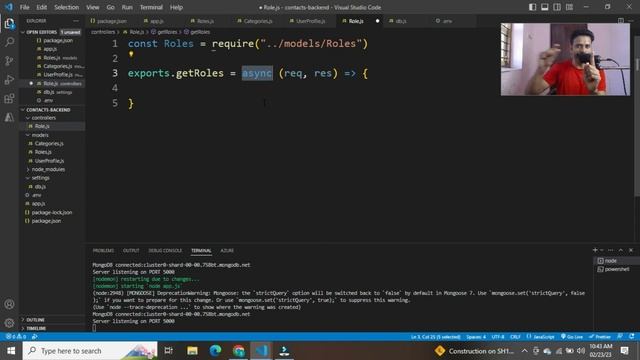
Task: Open the File menu
Action: (24, 7)
